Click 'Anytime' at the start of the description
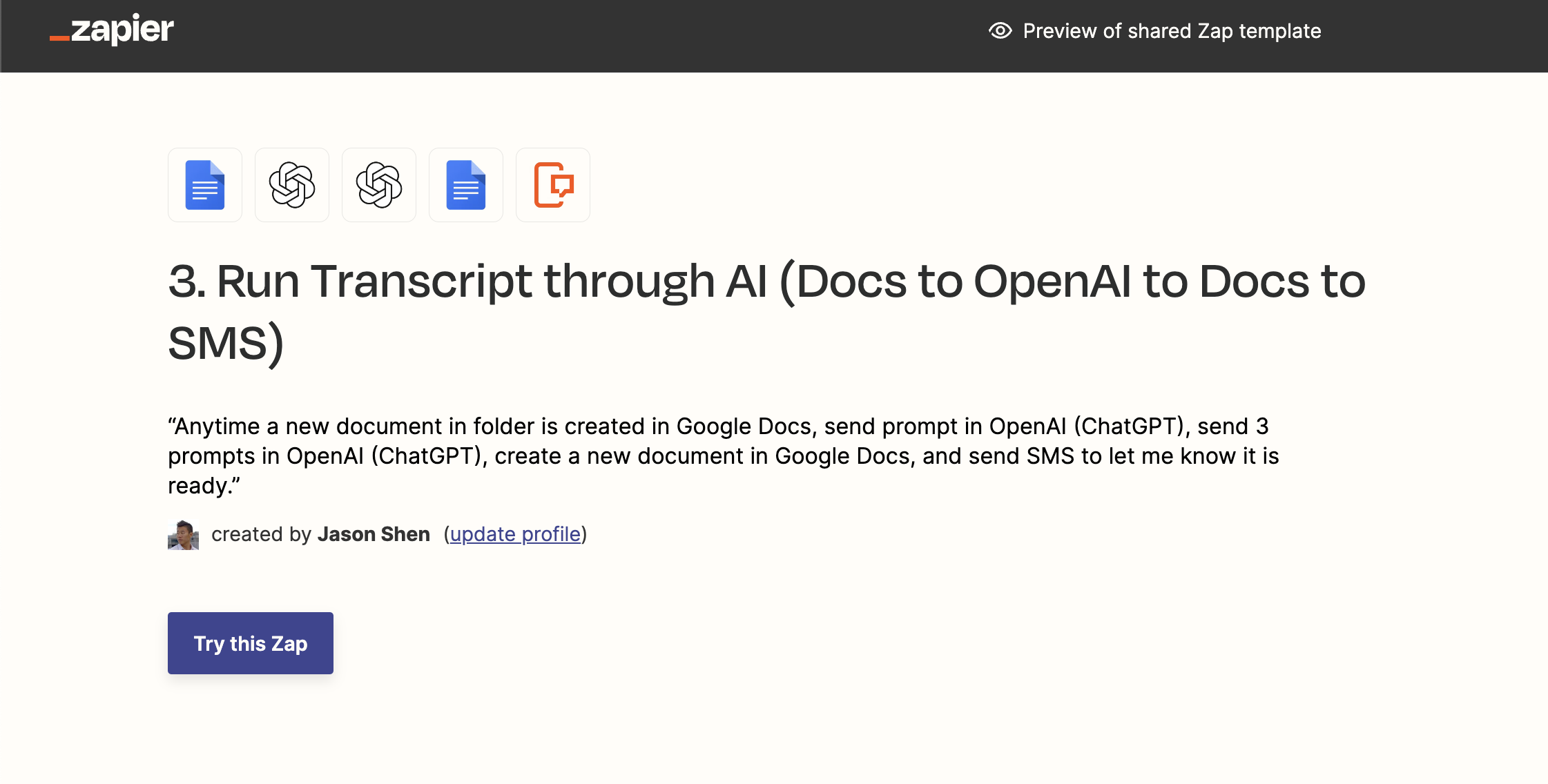The image size is (1548, 784). (x=217, y=427)
